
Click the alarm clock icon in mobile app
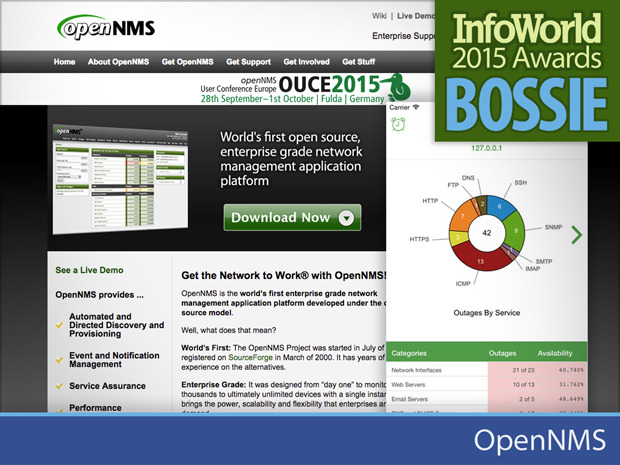click(398, 124)
